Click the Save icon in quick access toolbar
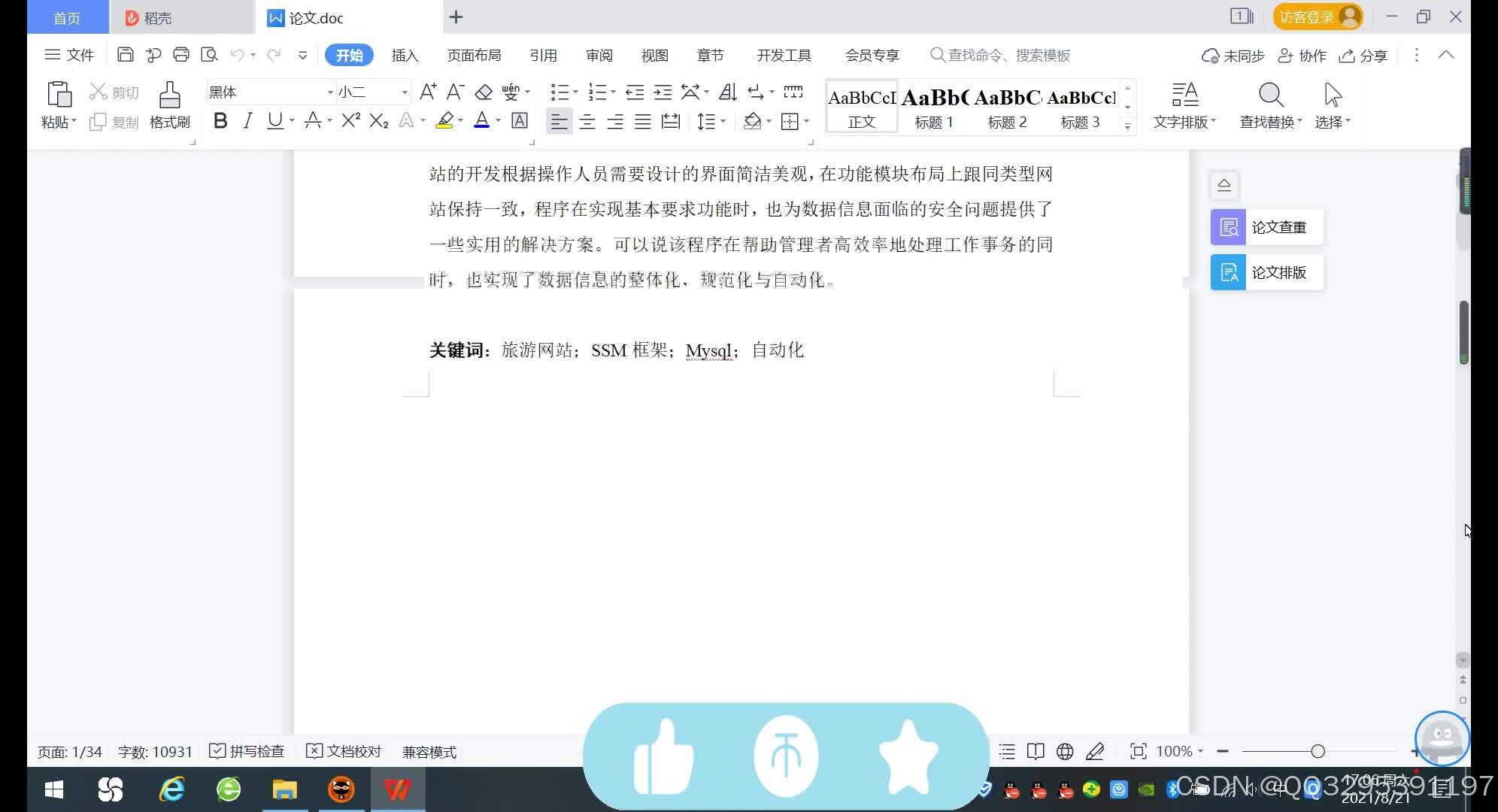 (x=126, y=55)
